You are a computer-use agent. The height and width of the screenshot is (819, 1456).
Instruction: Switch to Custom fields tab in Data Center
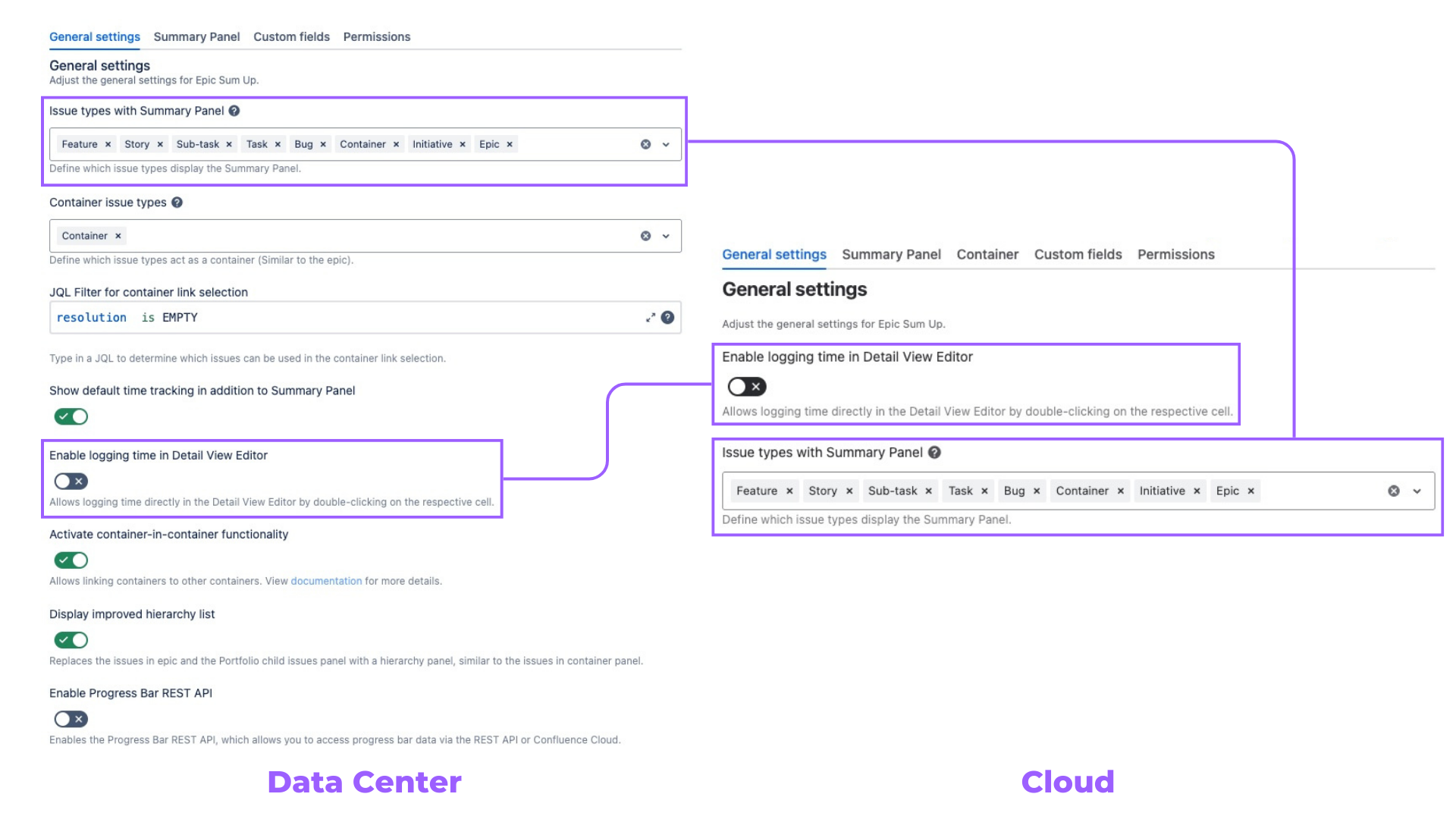coord(291,36)
